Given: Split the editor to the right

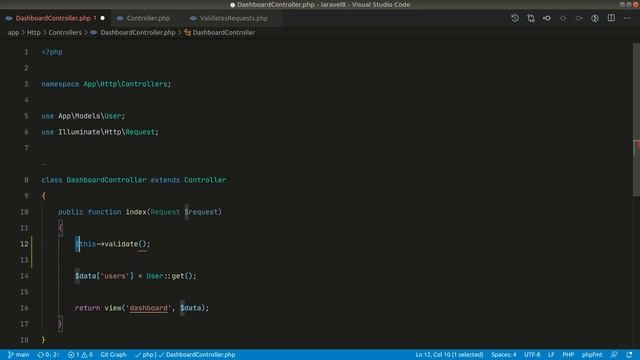Looking at the screenshot, I should [611, 18].
